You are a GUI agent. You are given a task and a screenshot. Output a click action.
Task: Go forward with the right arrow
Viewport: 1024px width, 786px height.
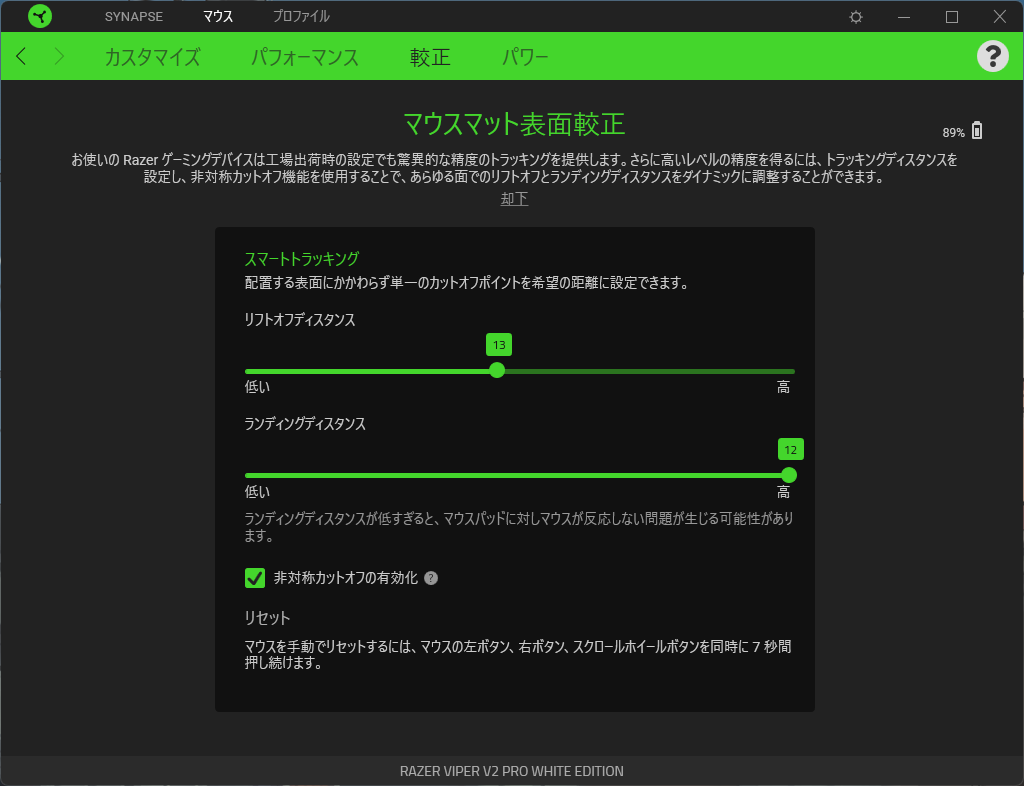coord(59,56)
